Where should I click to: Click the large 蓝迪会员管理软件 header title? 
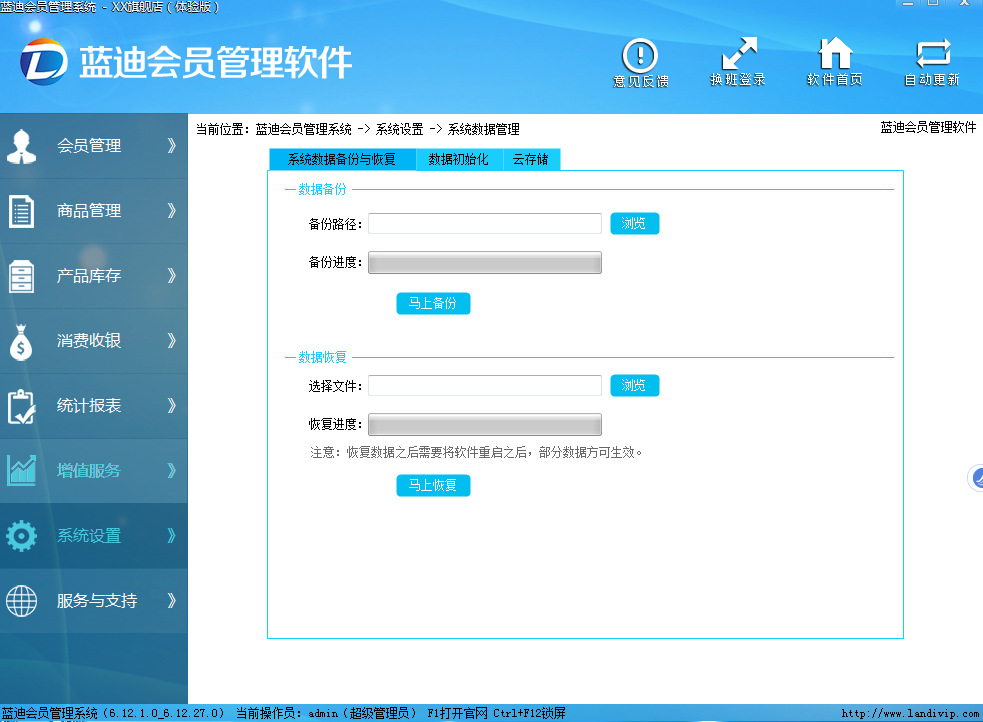[x=215, y=63]
